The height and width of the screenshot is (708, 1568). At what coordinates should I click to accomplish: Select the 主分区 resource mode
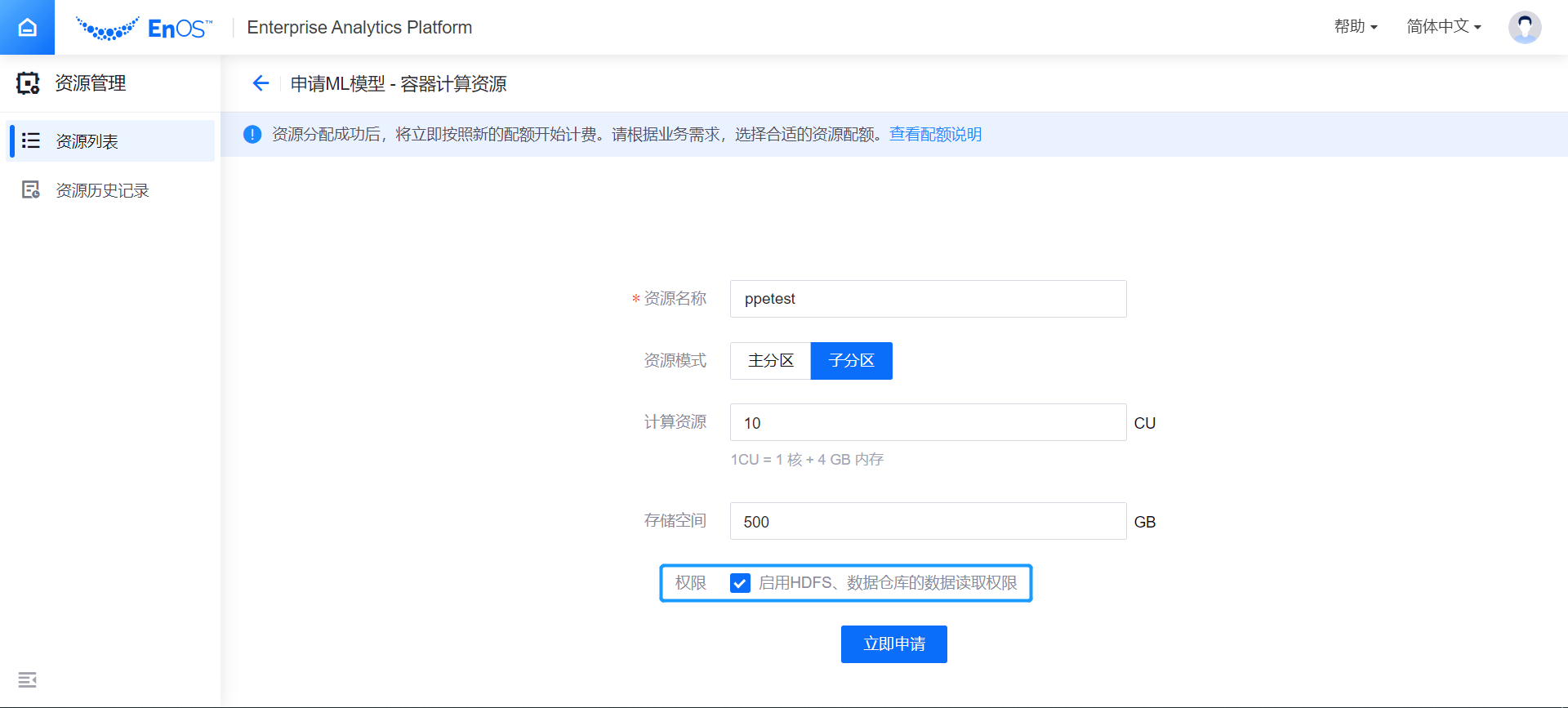click(770, 361)
